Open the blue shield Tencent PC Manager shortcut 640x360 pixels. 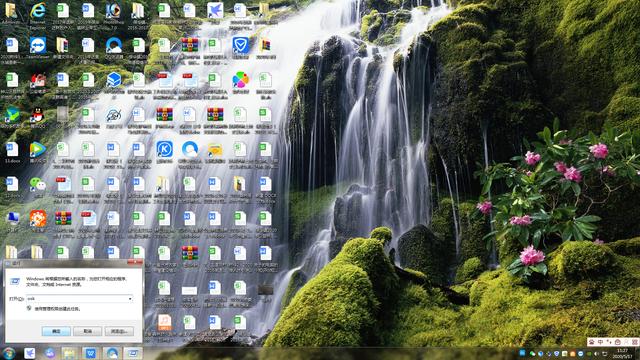click(240, 45)
